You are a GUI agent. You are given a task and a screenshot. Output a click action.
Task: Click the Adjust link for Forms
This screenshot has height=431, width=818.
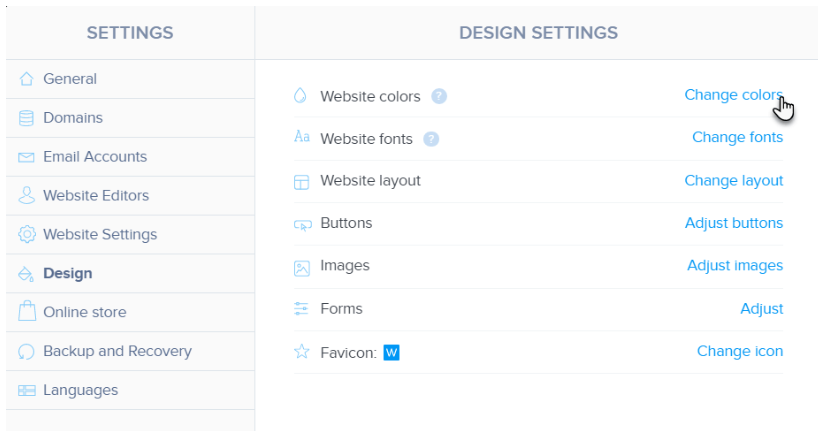762,309
